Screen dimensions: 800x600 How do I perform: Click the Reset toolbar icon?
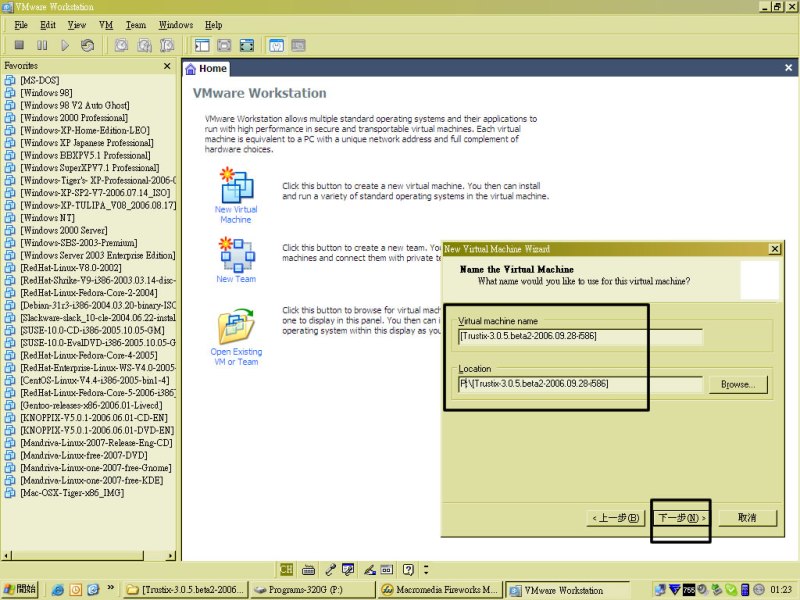(x=87, y=45)
